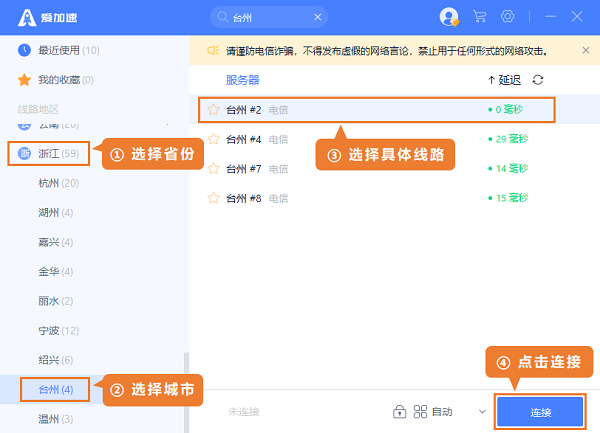Click the search magnifier icon
600x433 pixels.
(219, 17)
